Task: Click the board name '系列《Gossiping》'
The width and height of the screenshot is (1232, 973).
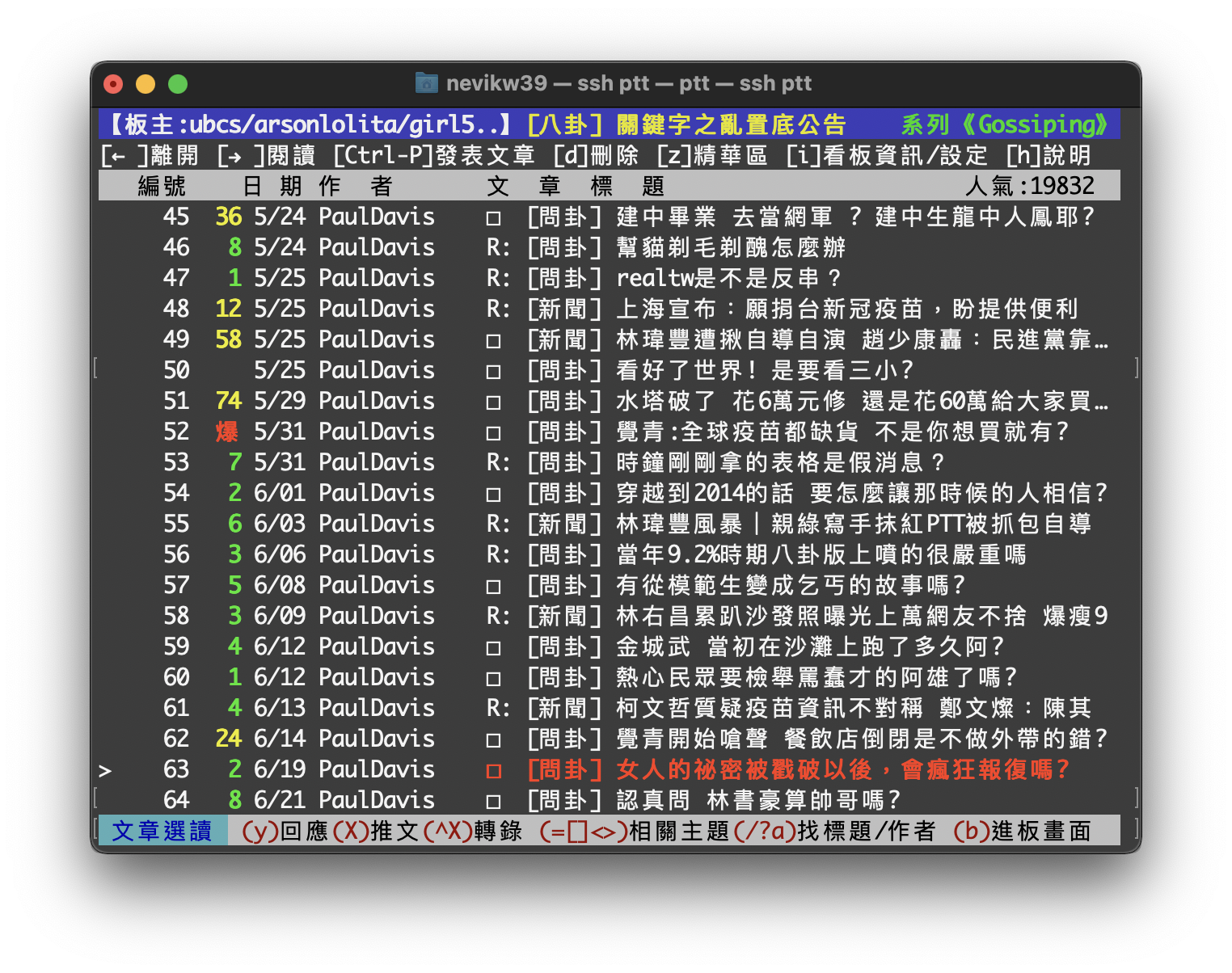Action: pyautogui.click(x=1006, y=124)
